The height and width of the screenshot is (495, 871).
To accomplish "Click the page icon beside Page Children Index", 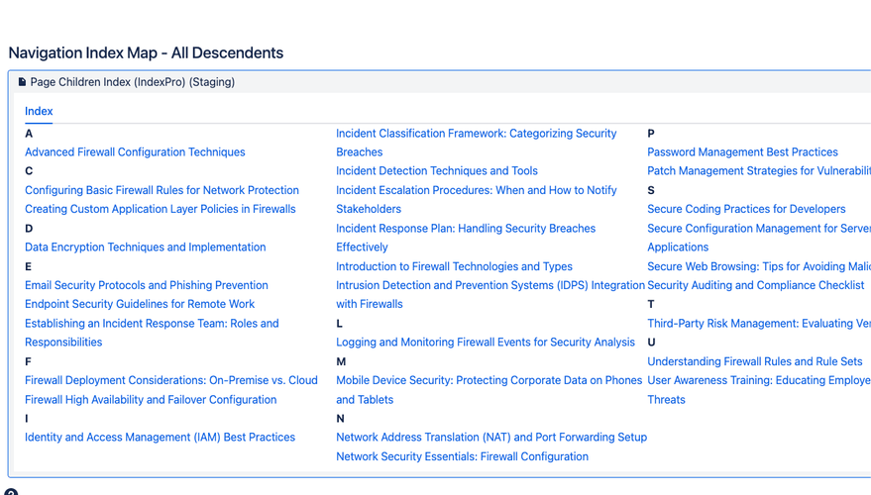I will (x=22, y=82).
